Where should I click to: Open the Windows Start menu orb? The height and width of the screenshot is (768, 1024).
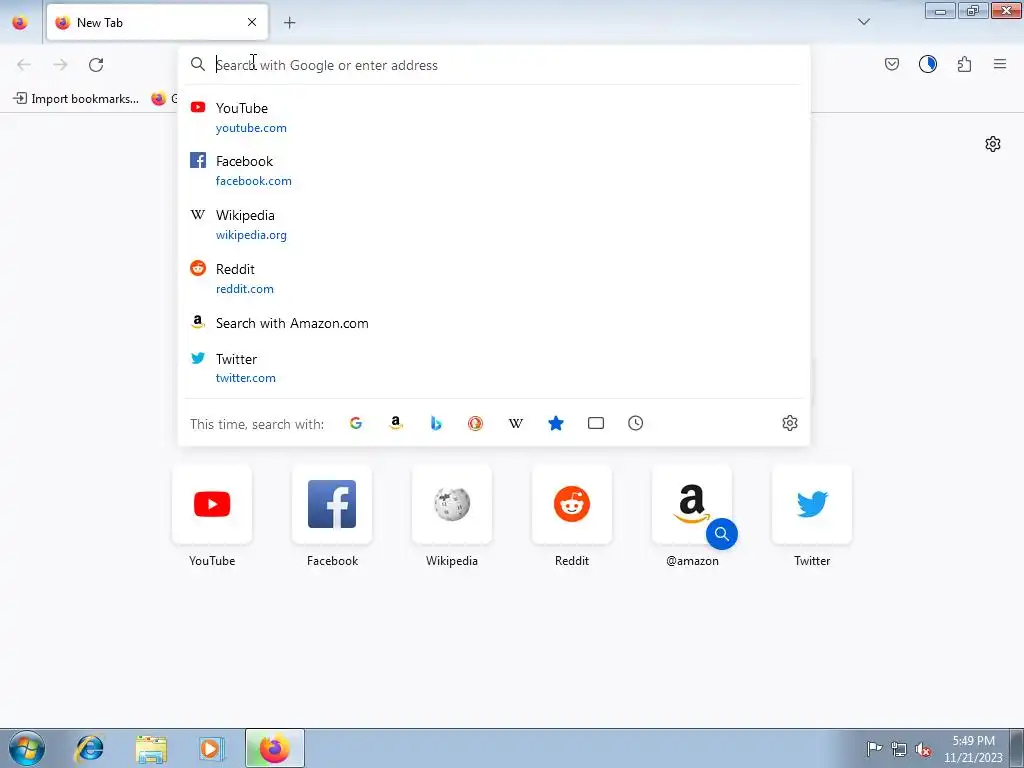tap(27, 748)
